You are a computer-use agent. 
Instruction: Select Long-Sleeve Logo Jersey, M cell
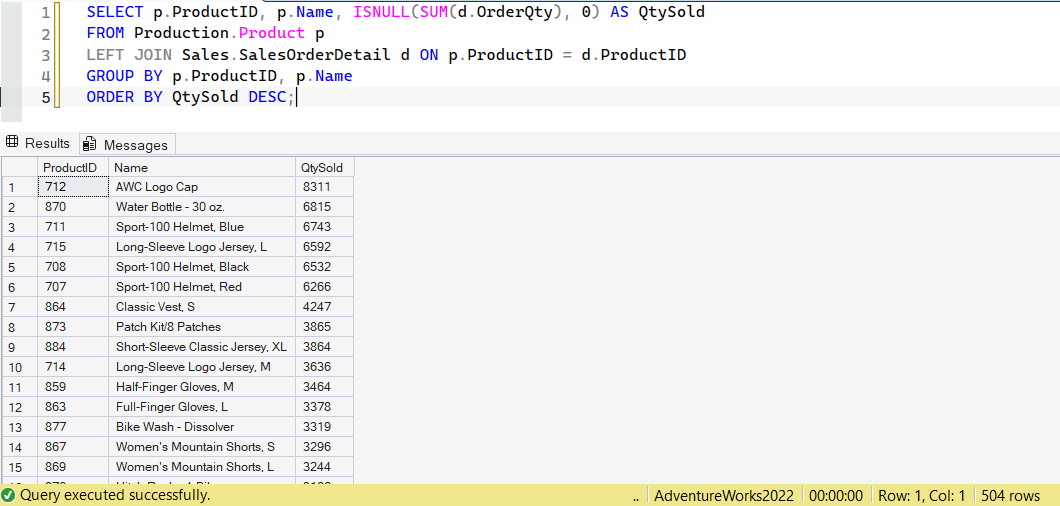pyautogui.click(x=203, y=367)
